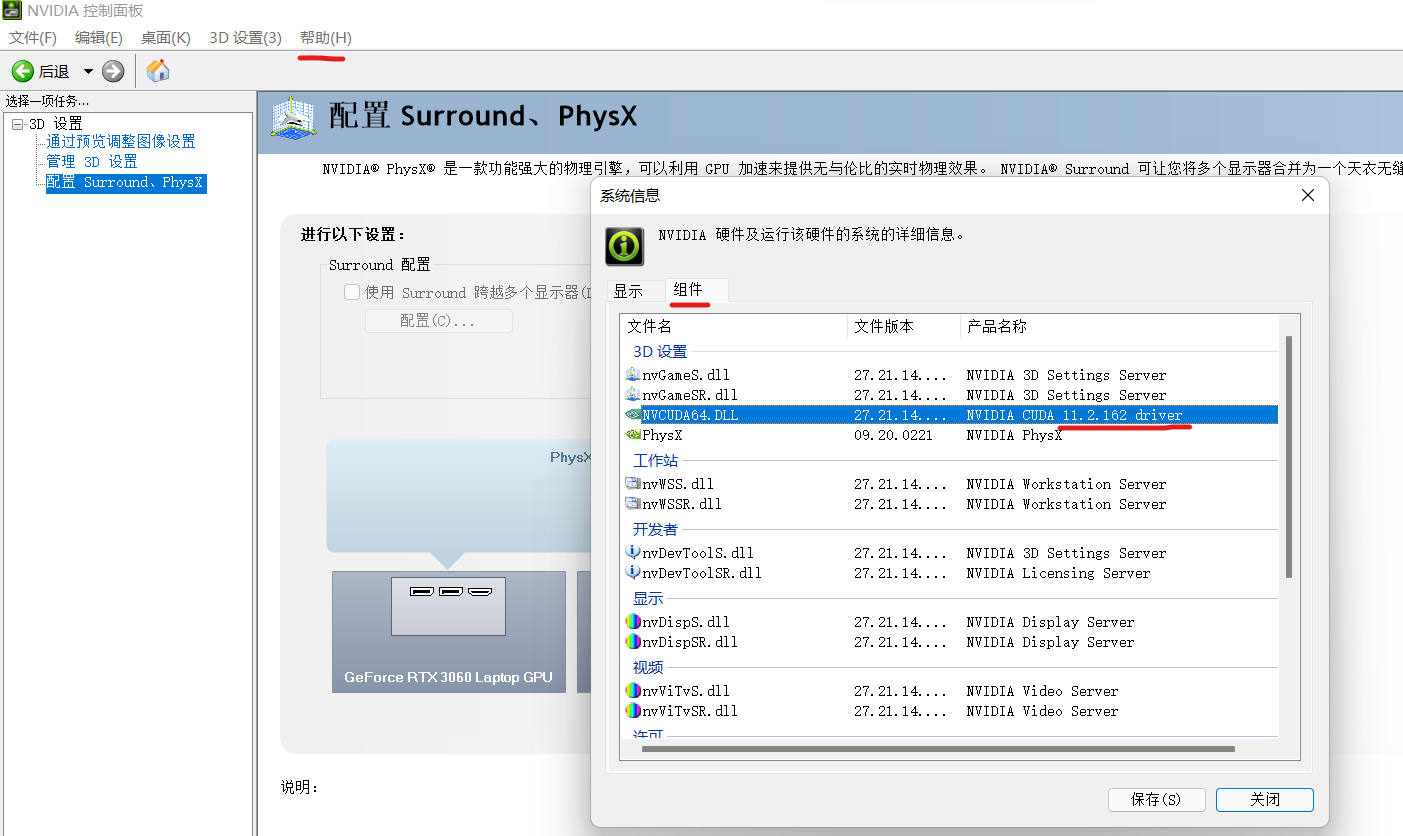Image resolution: width=1403 pixels, height=836 pixels.
Task: Click the 视频 group heading
Action: tap(648, 667)
